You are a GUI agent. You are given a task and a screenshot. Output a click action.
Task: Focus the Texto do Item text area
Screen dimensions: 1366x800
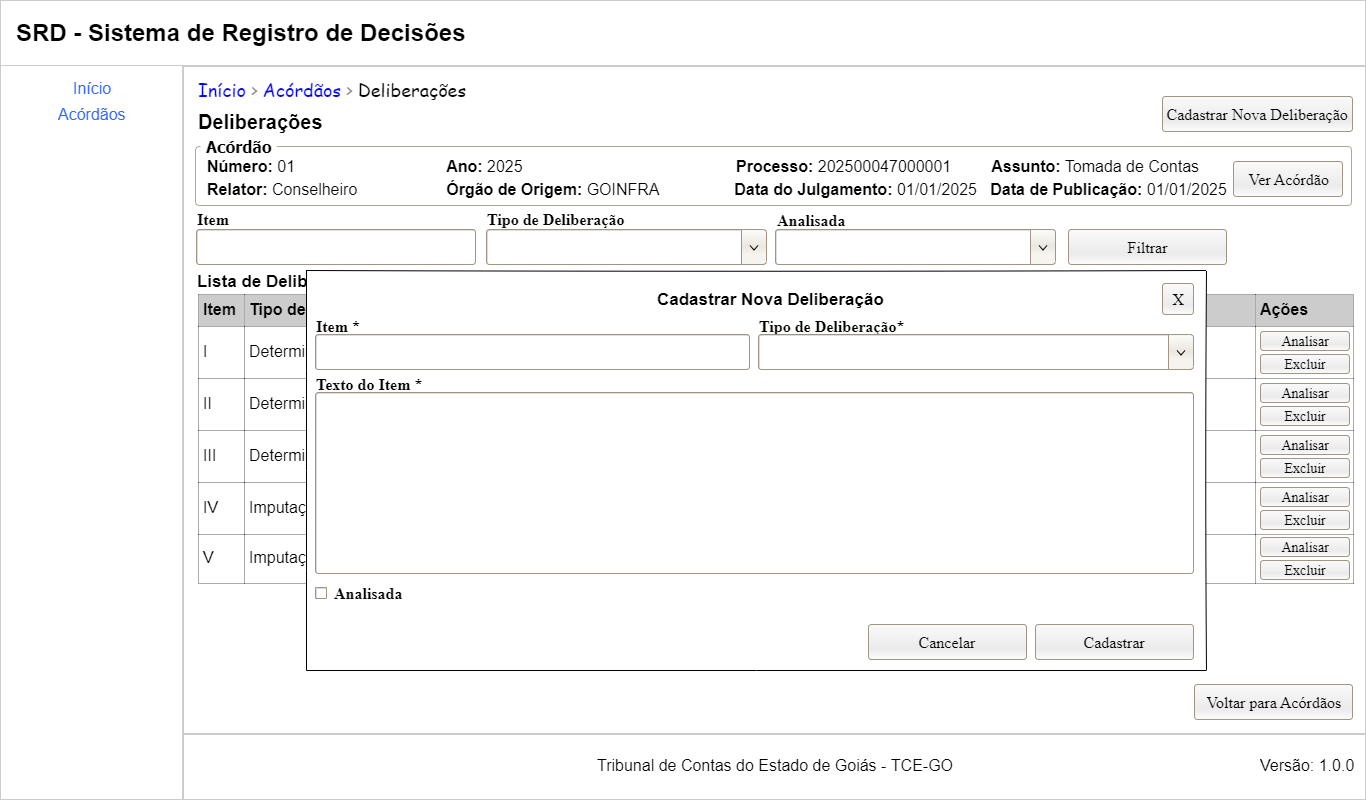pyautogui.click(x=754, y=483)
